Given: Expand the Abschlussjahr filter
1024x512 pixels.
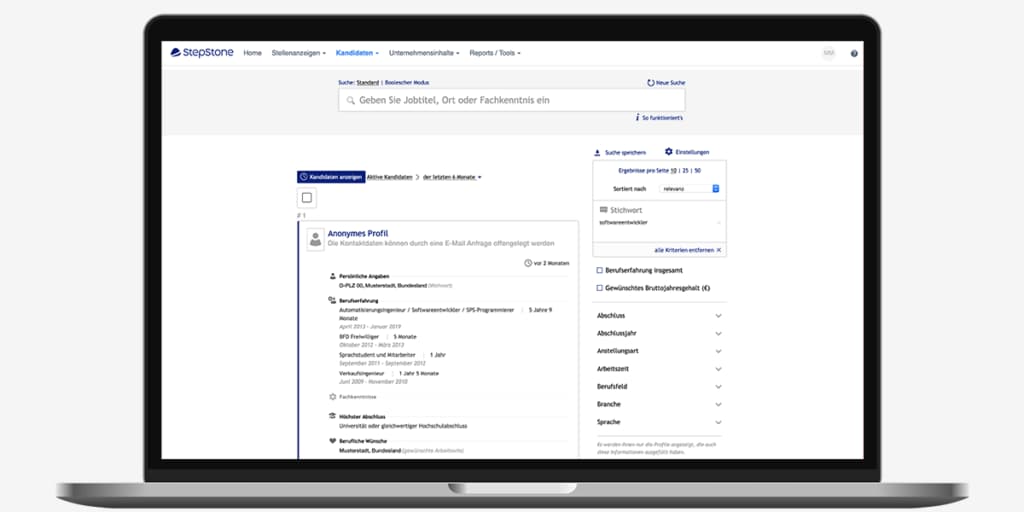Looking at the screenshot, I should tap(659, 334).
